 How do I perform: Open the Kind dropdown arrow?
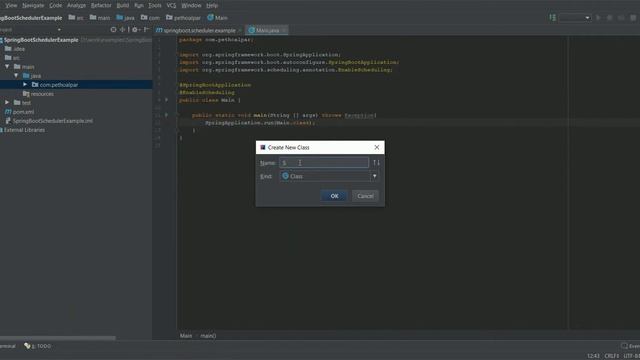374,176
